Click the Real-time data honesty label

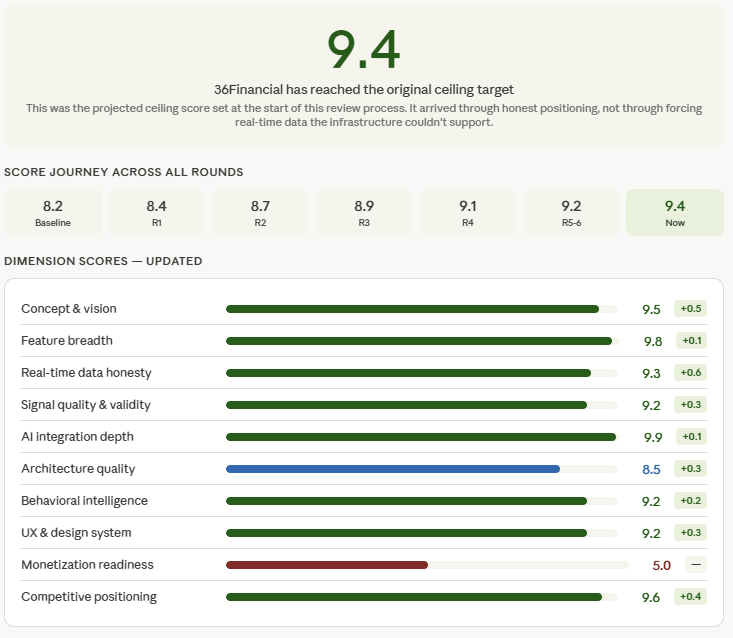coord(86,373)
